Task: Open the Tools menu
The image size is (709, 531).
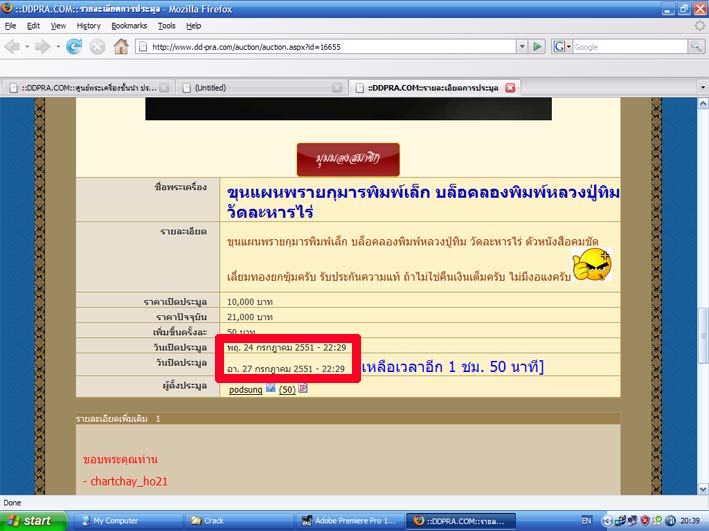Action: (167, 25)
